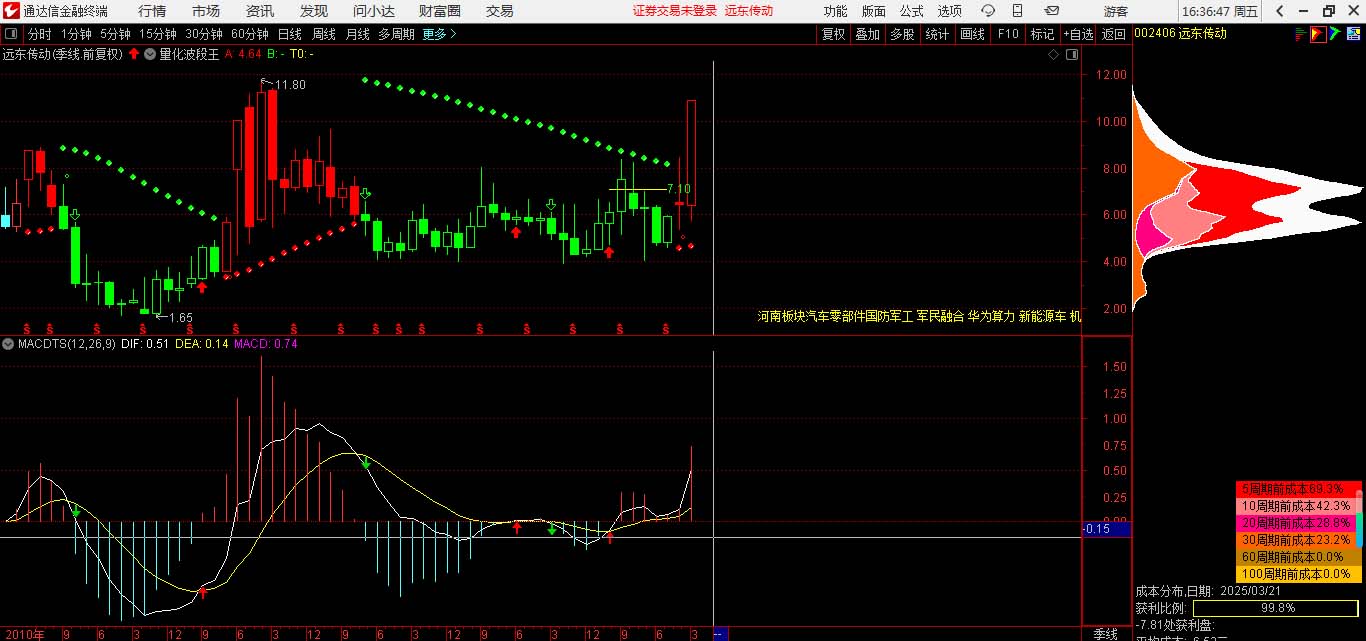This screenshot has height=641, width=1366.
Task: Click 远东传动 link in title bar
Action: coord(748,11)
